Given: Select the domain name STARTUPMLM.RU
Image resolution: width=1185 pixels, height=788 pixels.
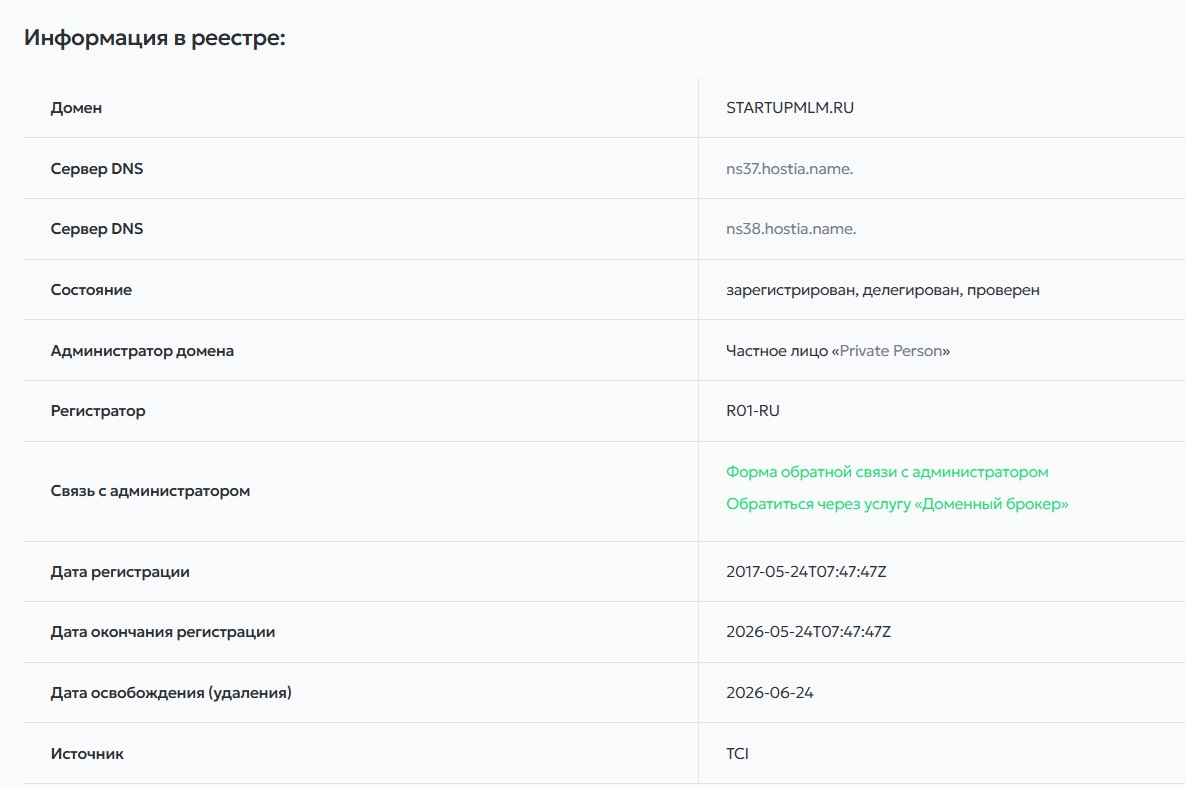Looking at the screenshot, I should tap(790, 107).
